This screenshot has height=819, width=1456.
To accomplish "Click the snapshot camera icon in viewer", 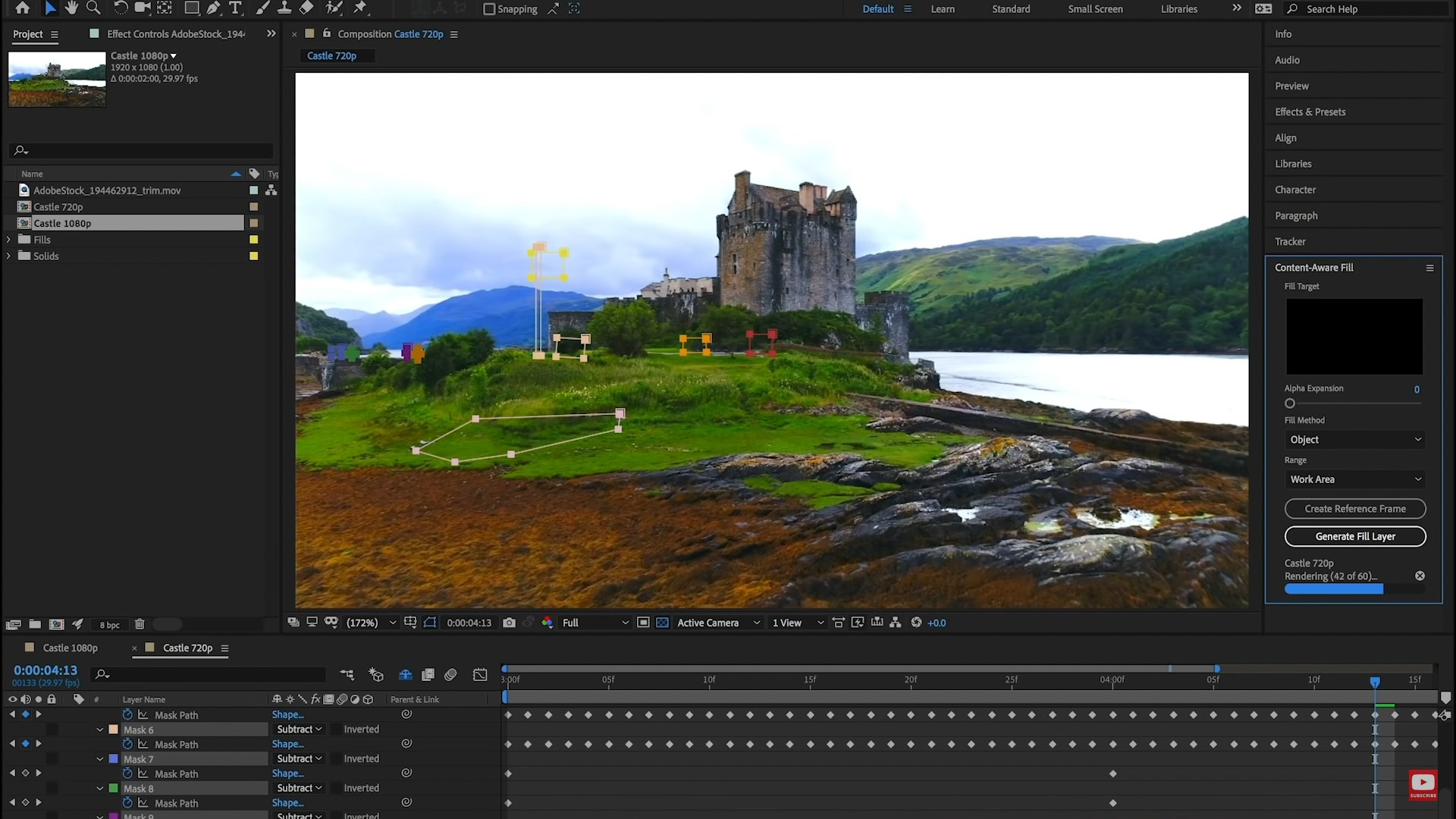I will (509, 623).
